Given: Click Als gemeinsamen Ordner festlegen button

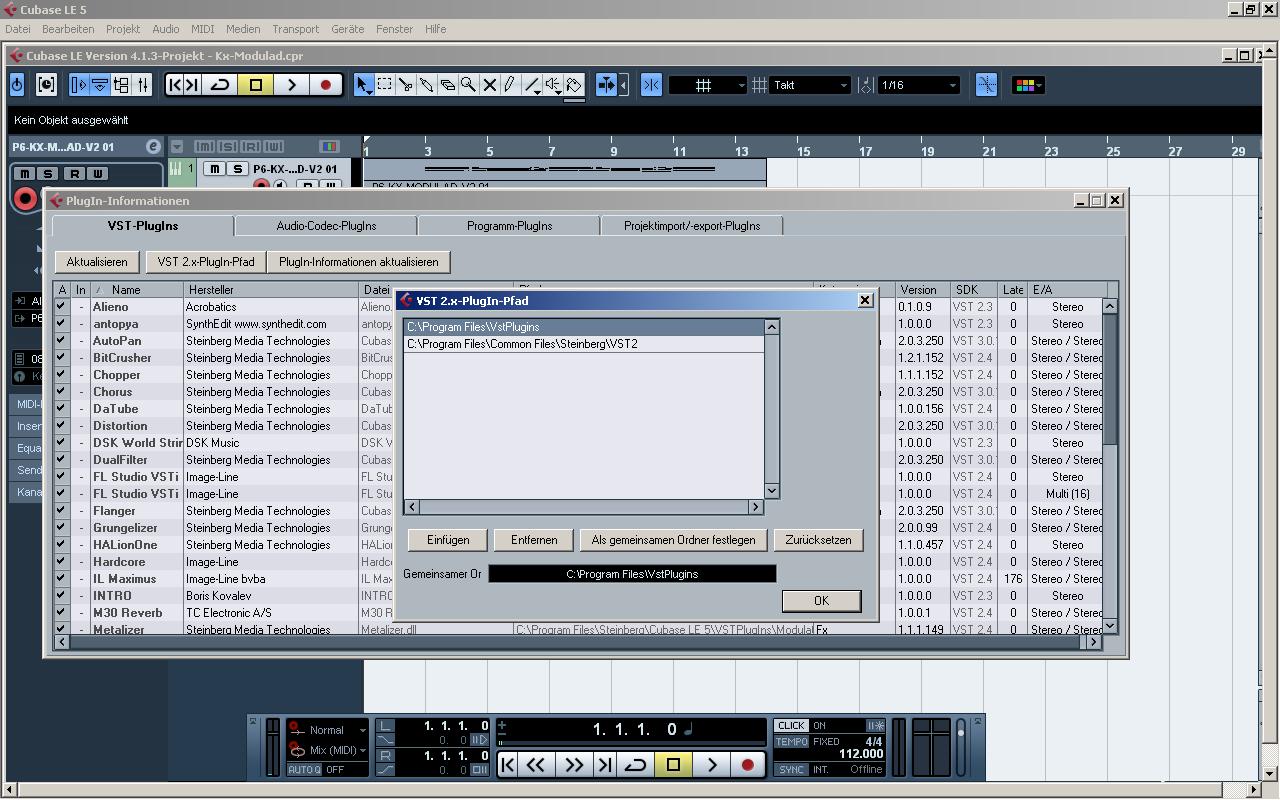Looking at the screenshot, I should 673,540.
